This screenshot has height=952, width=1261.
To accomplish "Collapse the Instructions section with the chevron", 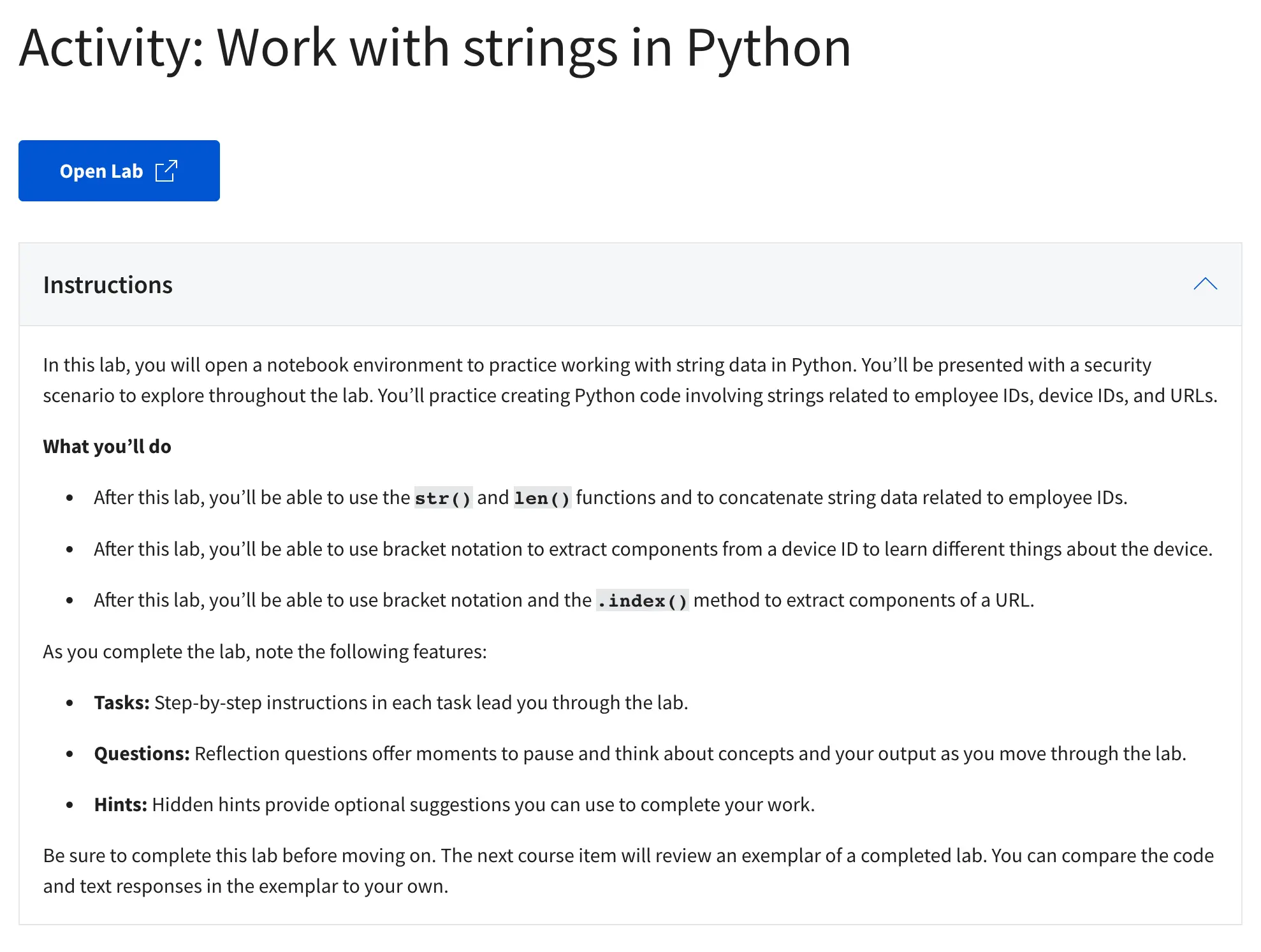I will click(x=1204, y=284).
